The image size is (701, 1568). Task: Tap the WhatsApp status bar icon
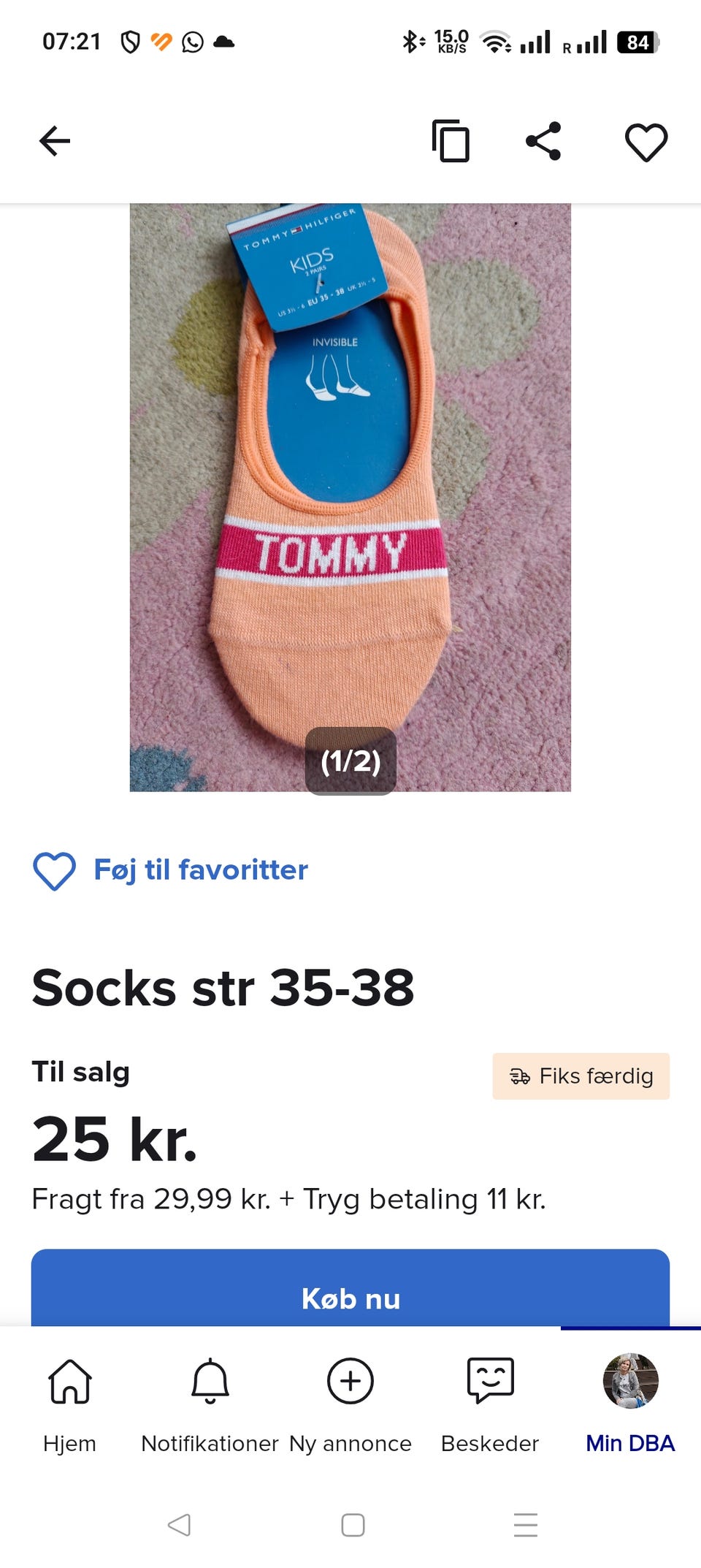[x=193, y=42]
